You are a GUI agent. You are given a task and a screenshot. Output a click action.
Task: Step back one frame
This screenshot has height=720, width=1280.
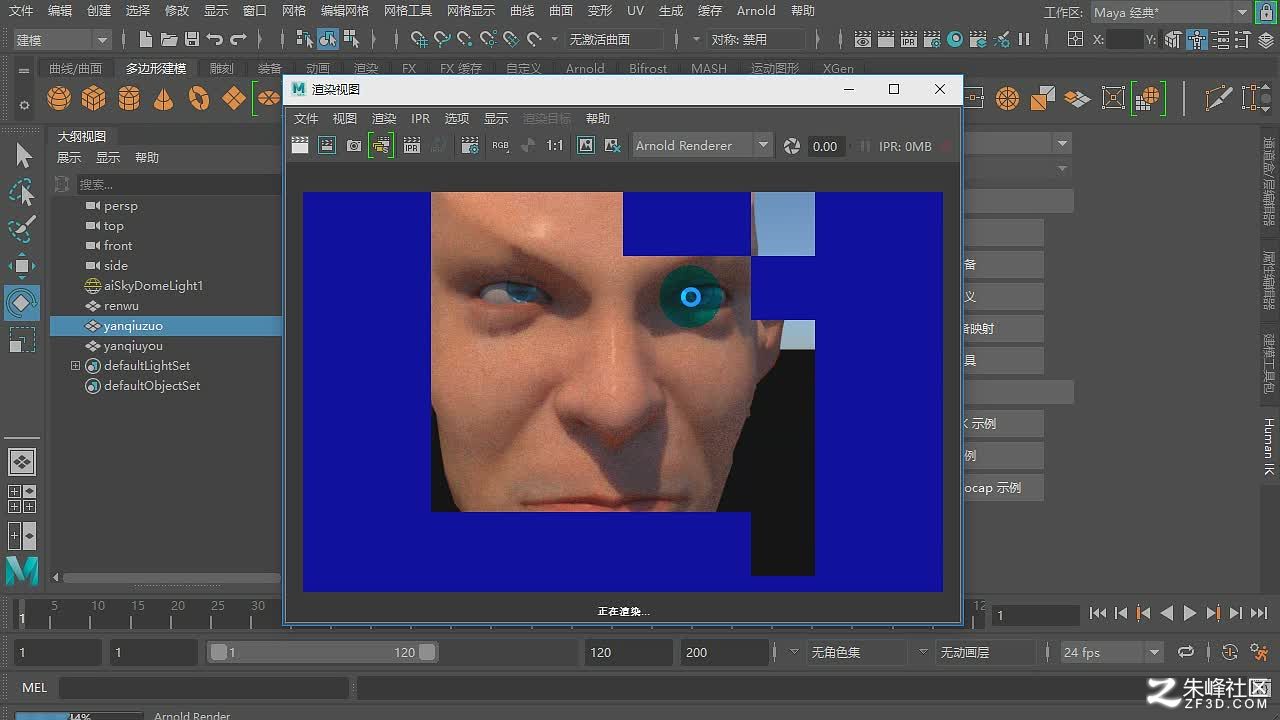[x=1121, y=613]
